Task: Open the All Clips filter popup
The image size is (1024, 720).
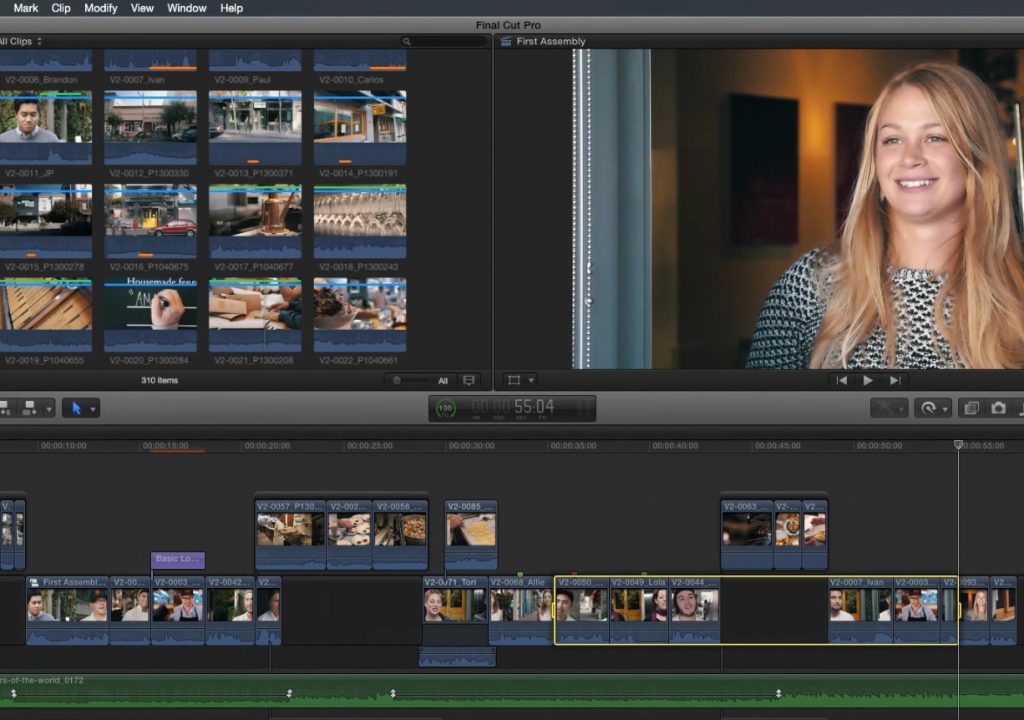Action: tap(20, 41)
